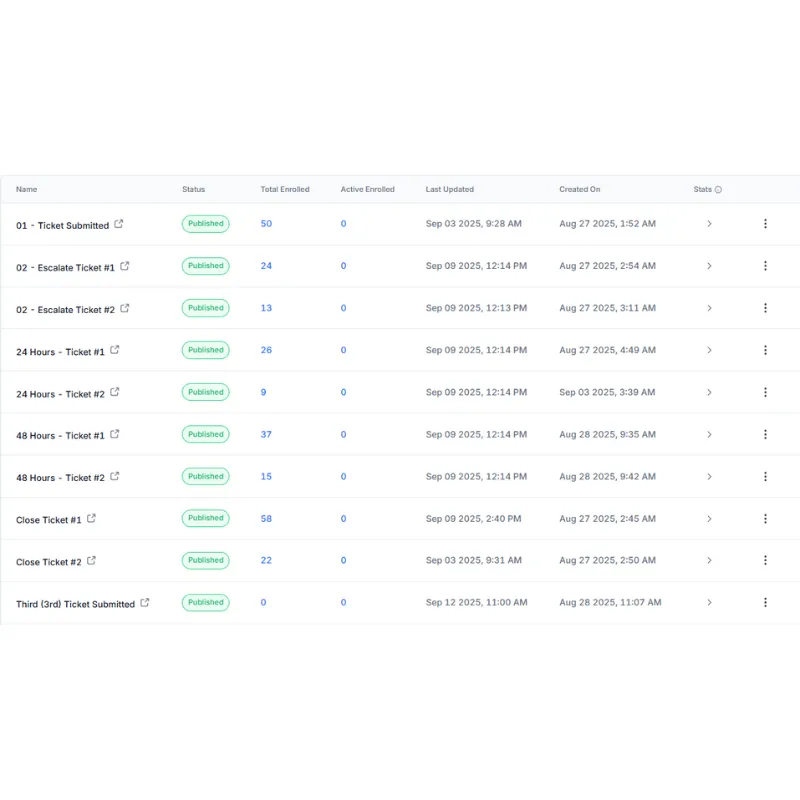
Task: Select the 01 - Ticket Submitted workflow name
Action: (x=62, y=226)
